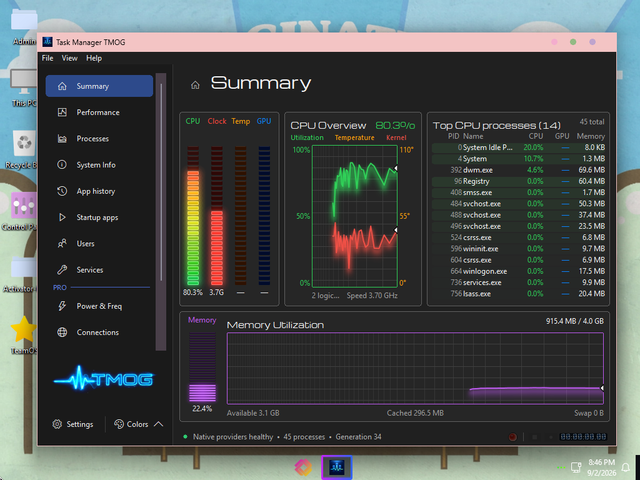Open the Startup apps section
This screenshot has height=480, width=640.
[x=99, y=217]
